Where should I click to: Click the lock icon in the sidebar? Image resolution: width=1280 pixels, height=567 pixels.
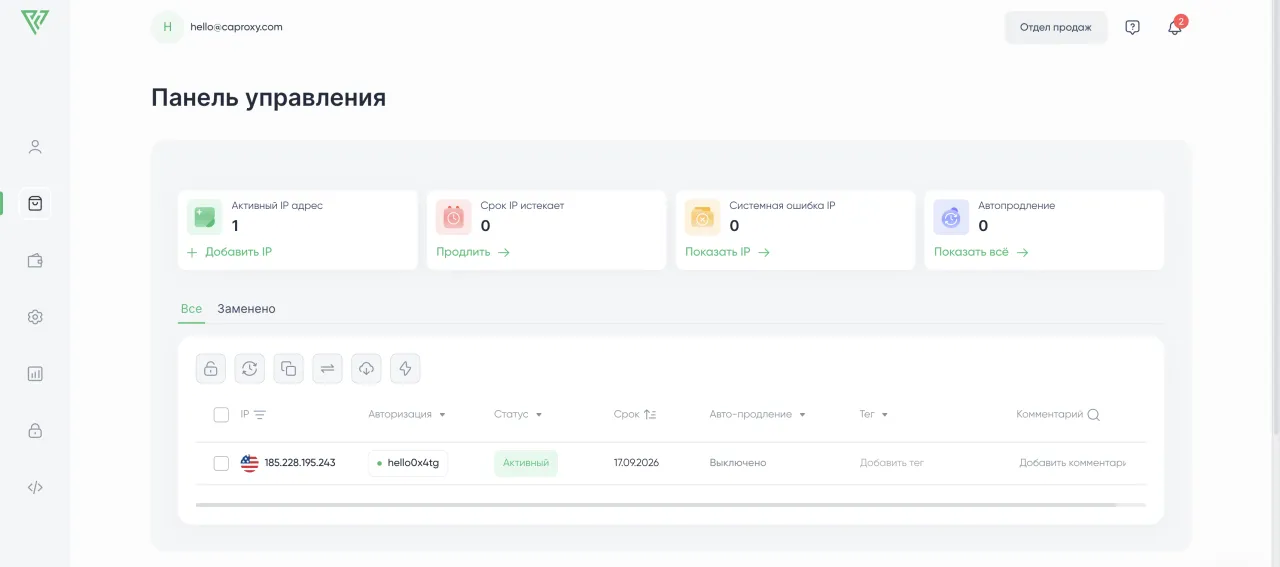pos(35,431)
